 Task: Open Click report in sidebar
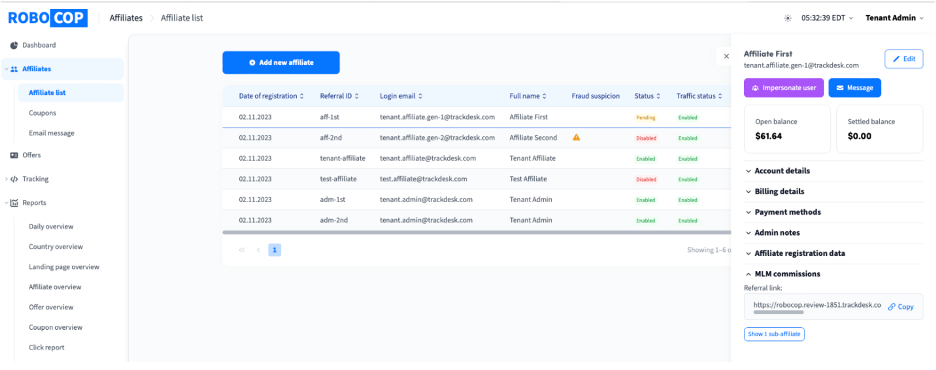tap(47, 347)
